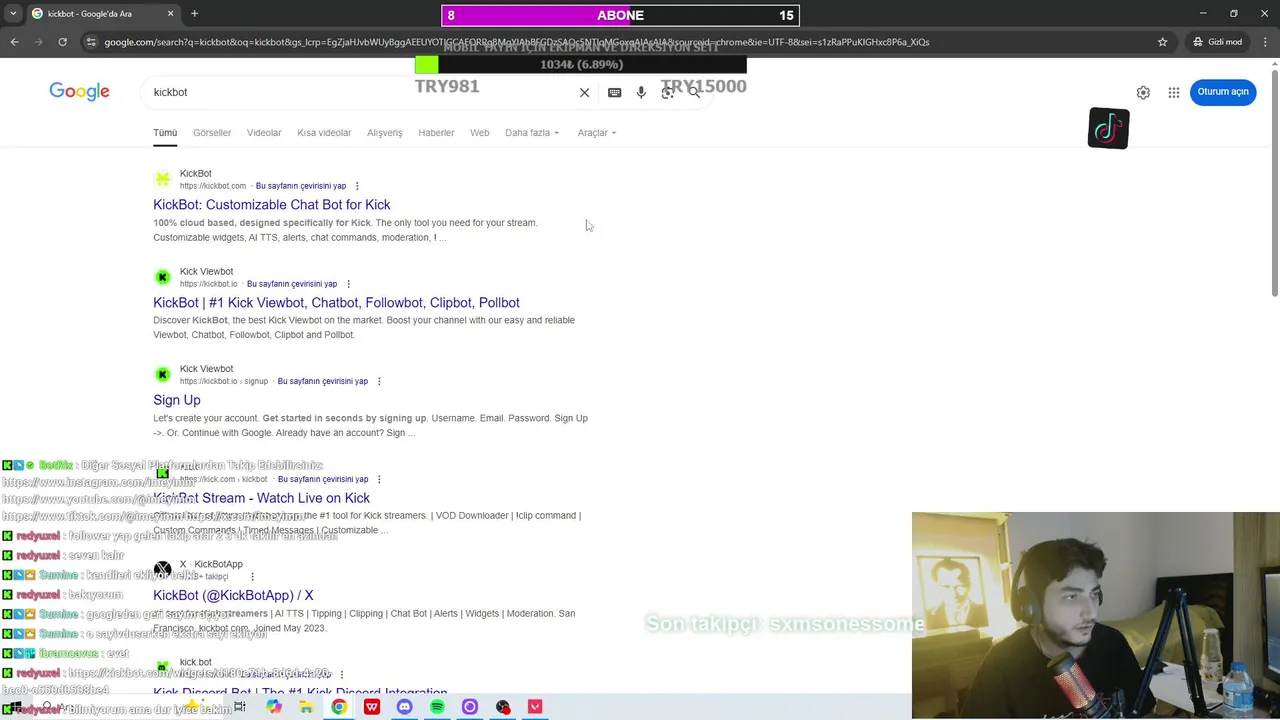
Task: Open more options for KickBotApp X result
Action: (252, 577)
